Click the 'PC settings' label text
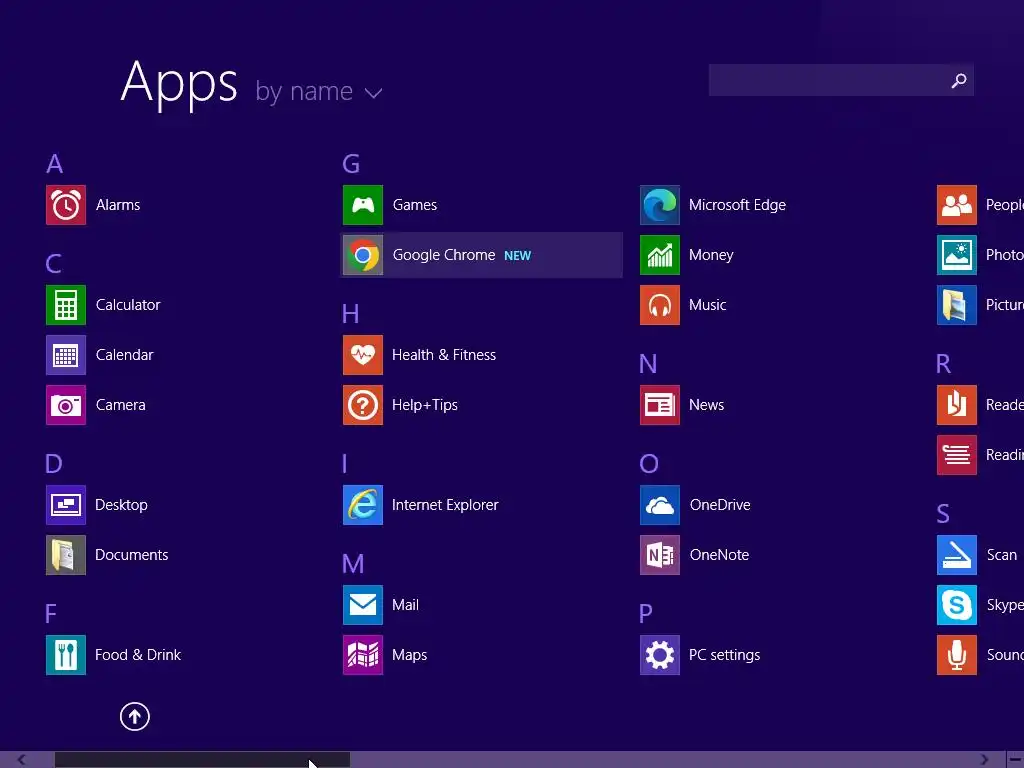This screenshot has width=1024, height=768. tap(724, 655)
